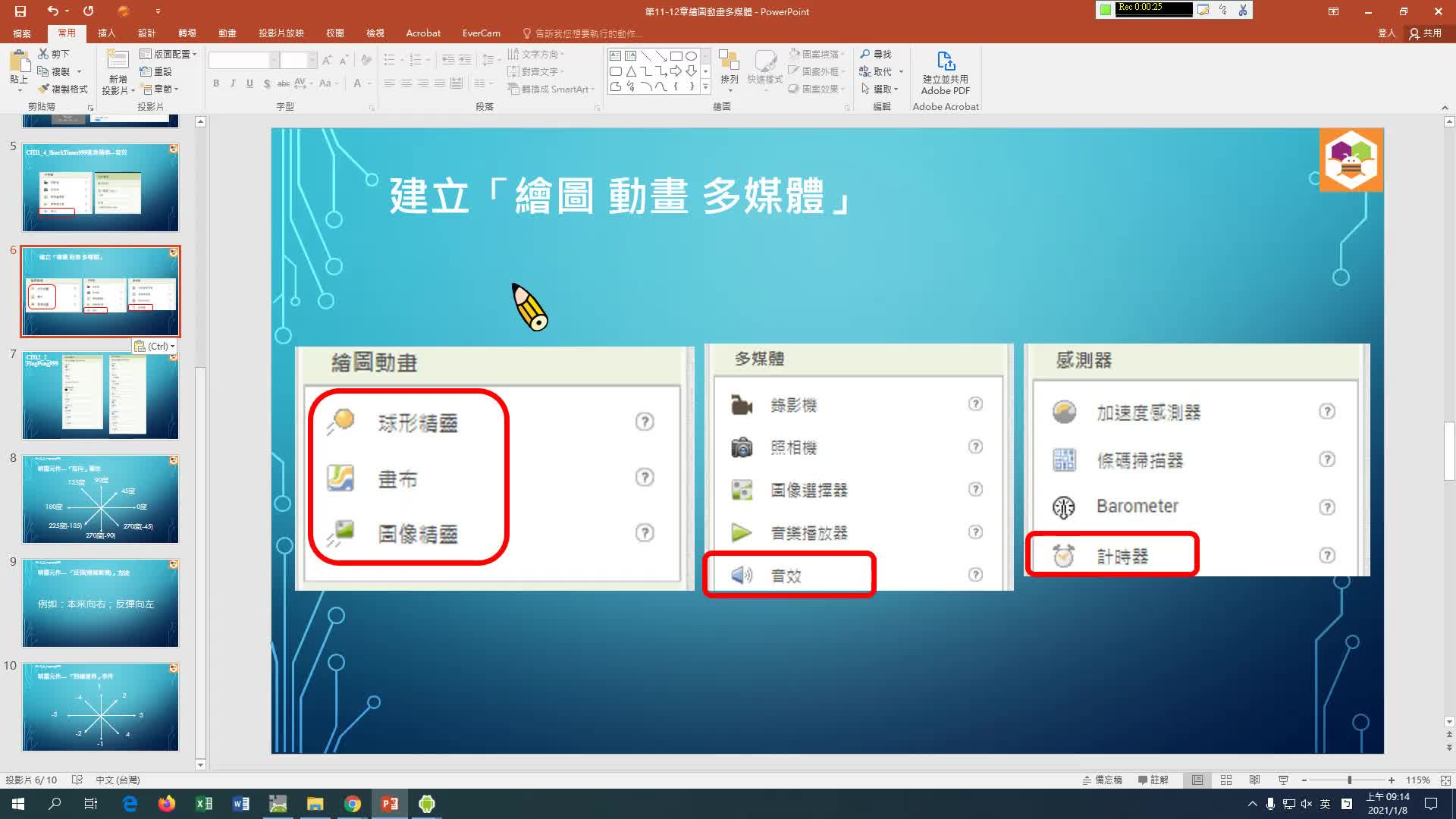Click Tell me what you want to do
This screenshot has height=819, width=1456.
coord(582,33)
